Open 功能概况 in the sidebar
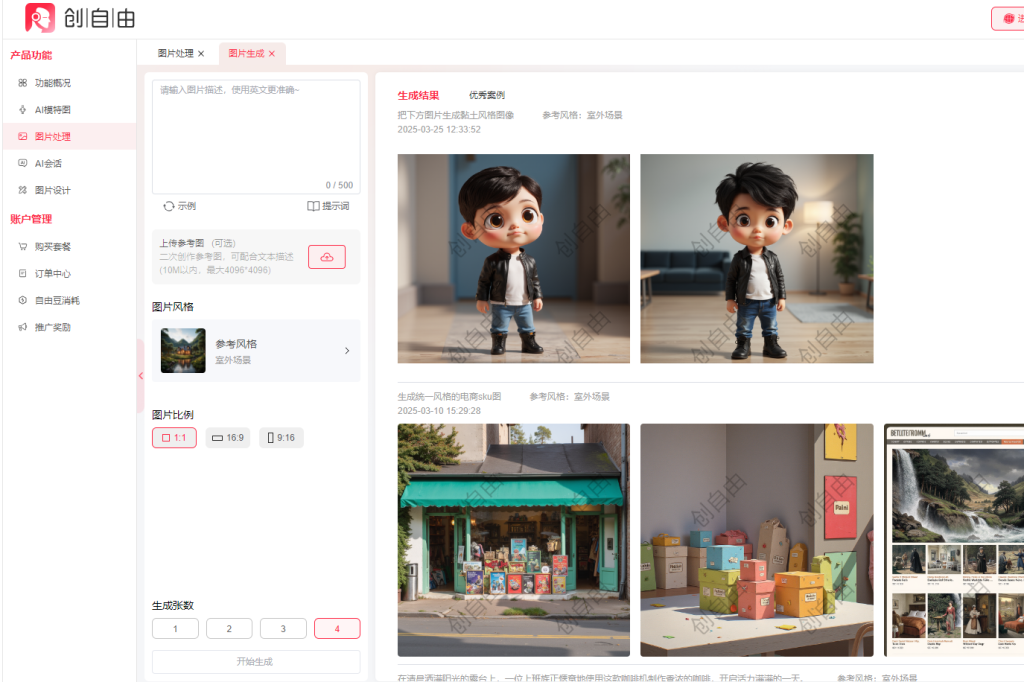This screenshot has height=682, width=1024. (52, 83)
